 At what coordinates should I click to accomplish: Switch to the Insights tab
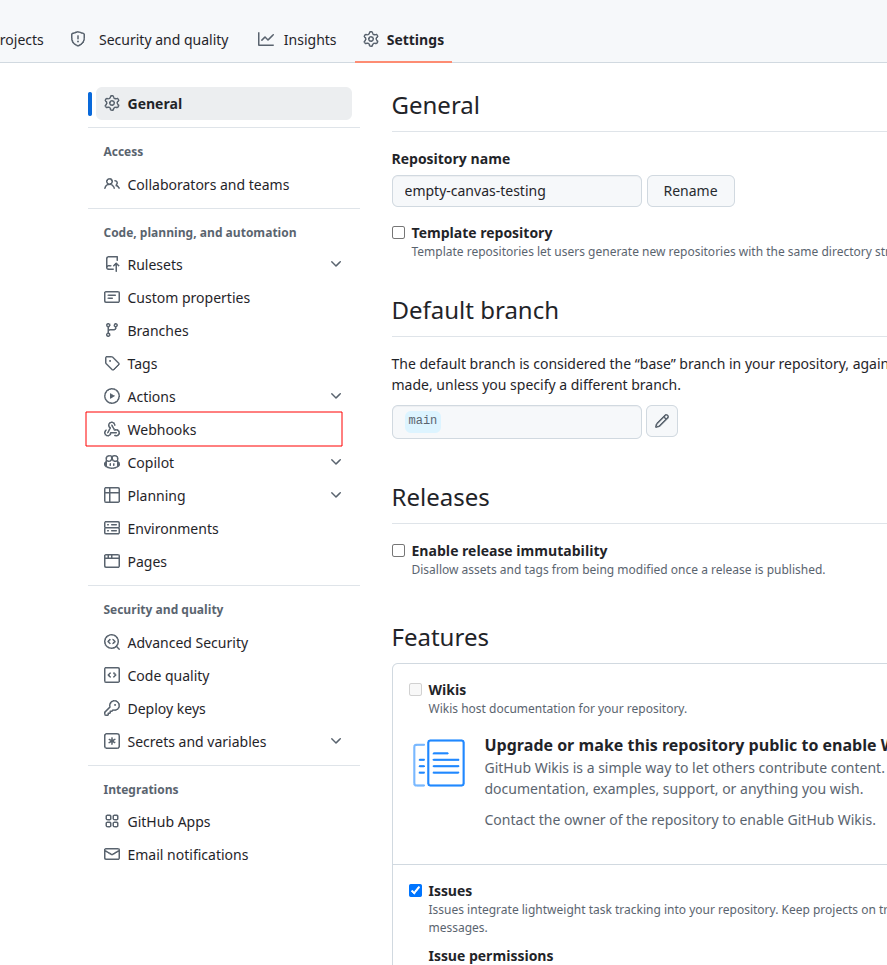(x=297, y=39)
